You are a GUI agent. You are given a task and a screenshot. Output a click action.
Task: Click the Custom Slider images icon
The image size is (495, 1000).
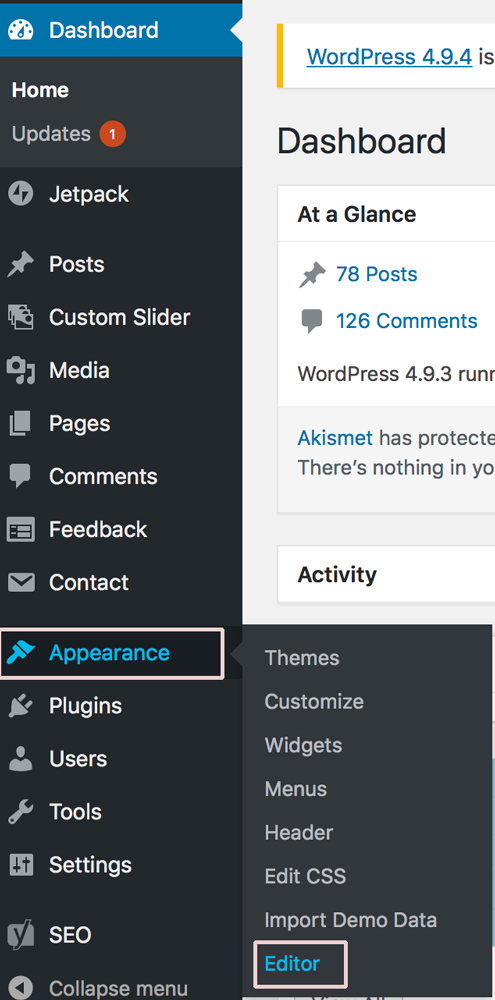click(21, 318)
